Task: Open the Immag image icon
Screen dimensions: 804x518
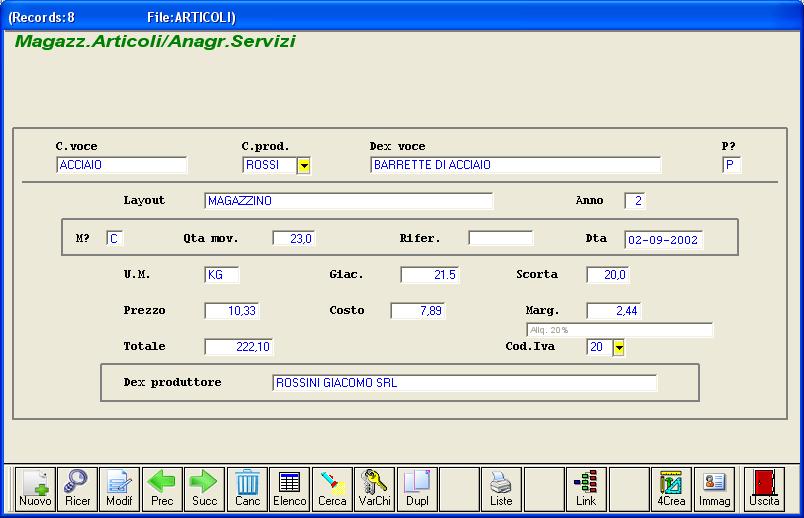Action: (714, 489)
